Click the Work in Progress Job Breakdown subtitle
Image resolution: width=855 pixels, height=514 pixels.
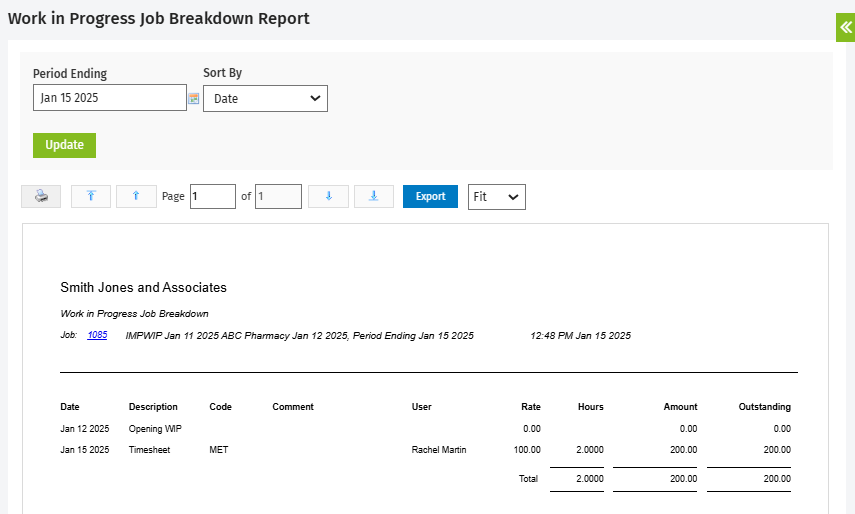click(x=134, y=313)
